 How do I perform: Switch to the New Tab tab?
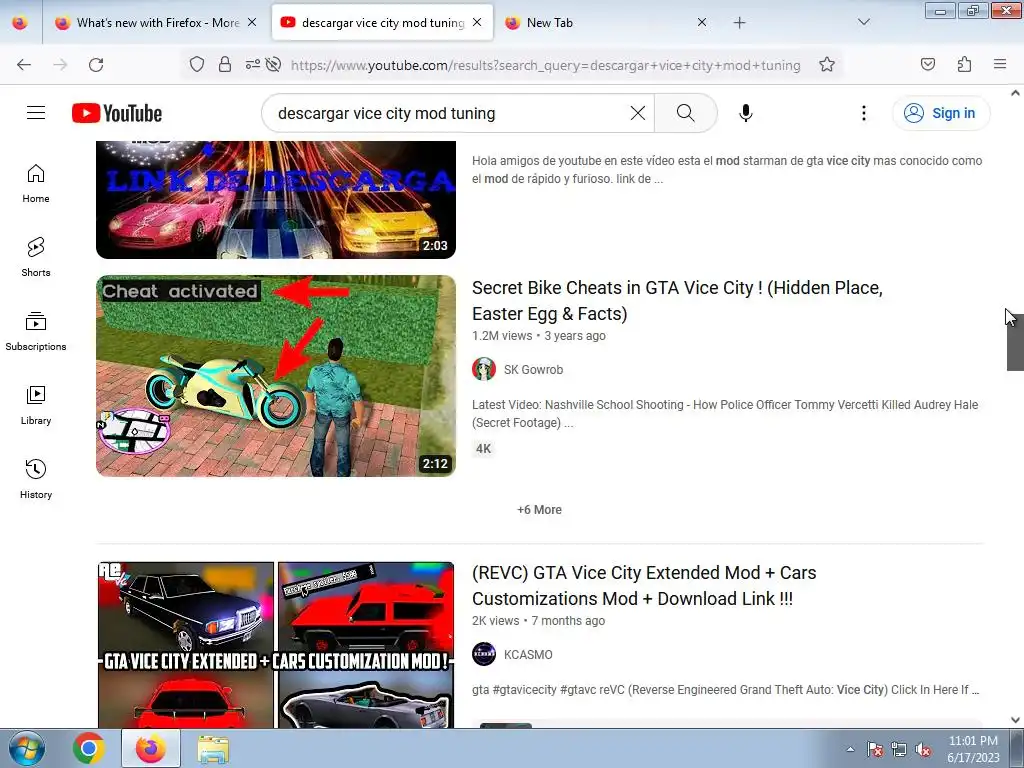pos(606,23)
